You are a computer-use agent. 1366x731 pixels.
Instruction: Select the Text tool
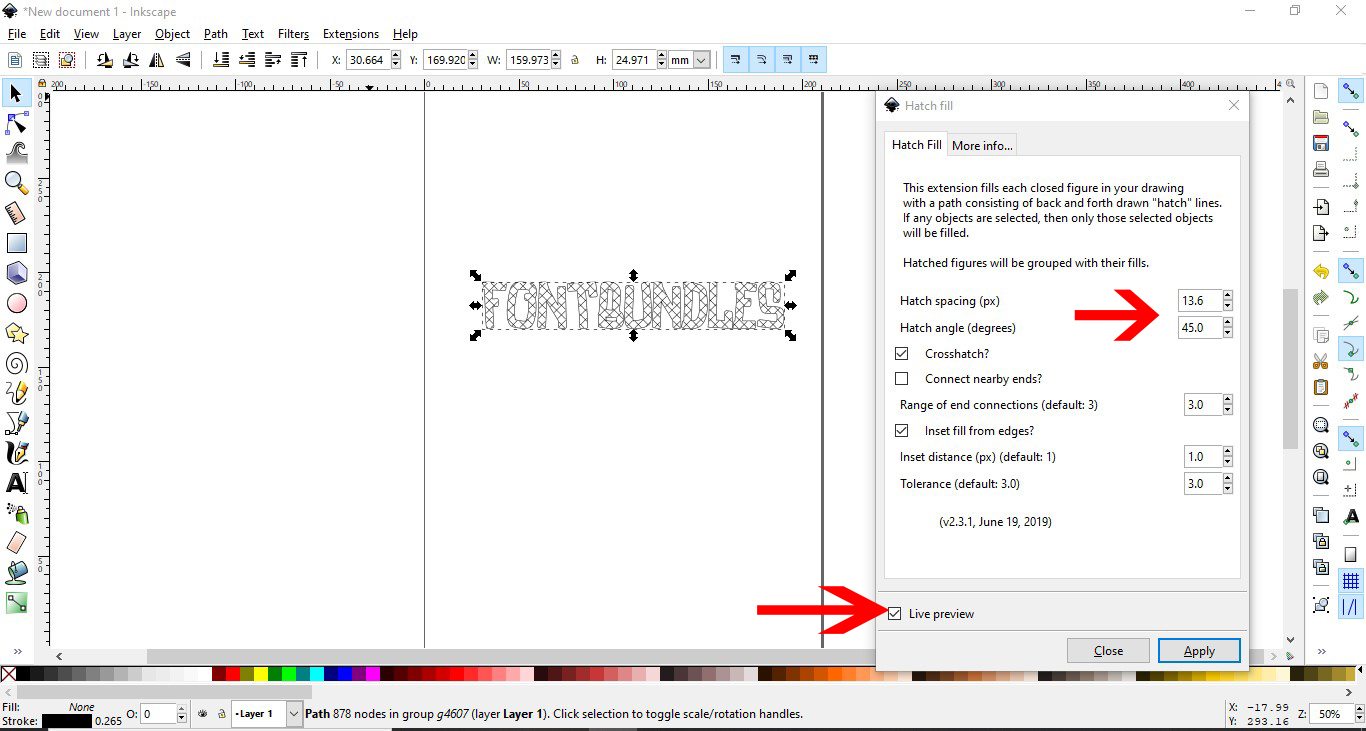(x=16, y=483)
